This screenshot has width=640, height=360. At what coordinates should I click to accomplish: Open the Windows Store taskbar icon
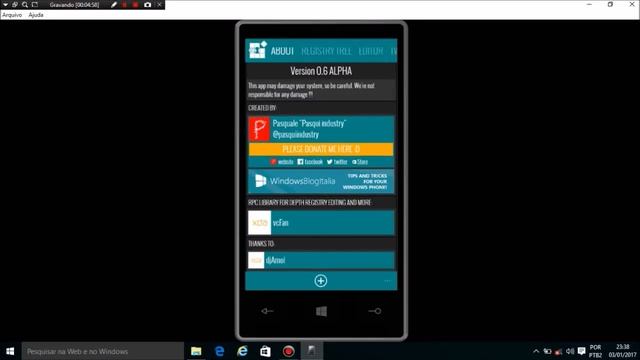[x=265, y=351]
